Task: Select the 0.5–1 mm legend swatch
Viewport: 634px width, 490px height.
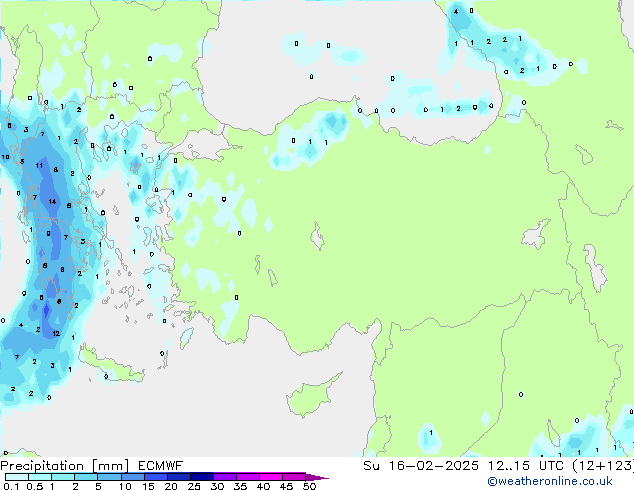Action: click(x=40, y=477)
